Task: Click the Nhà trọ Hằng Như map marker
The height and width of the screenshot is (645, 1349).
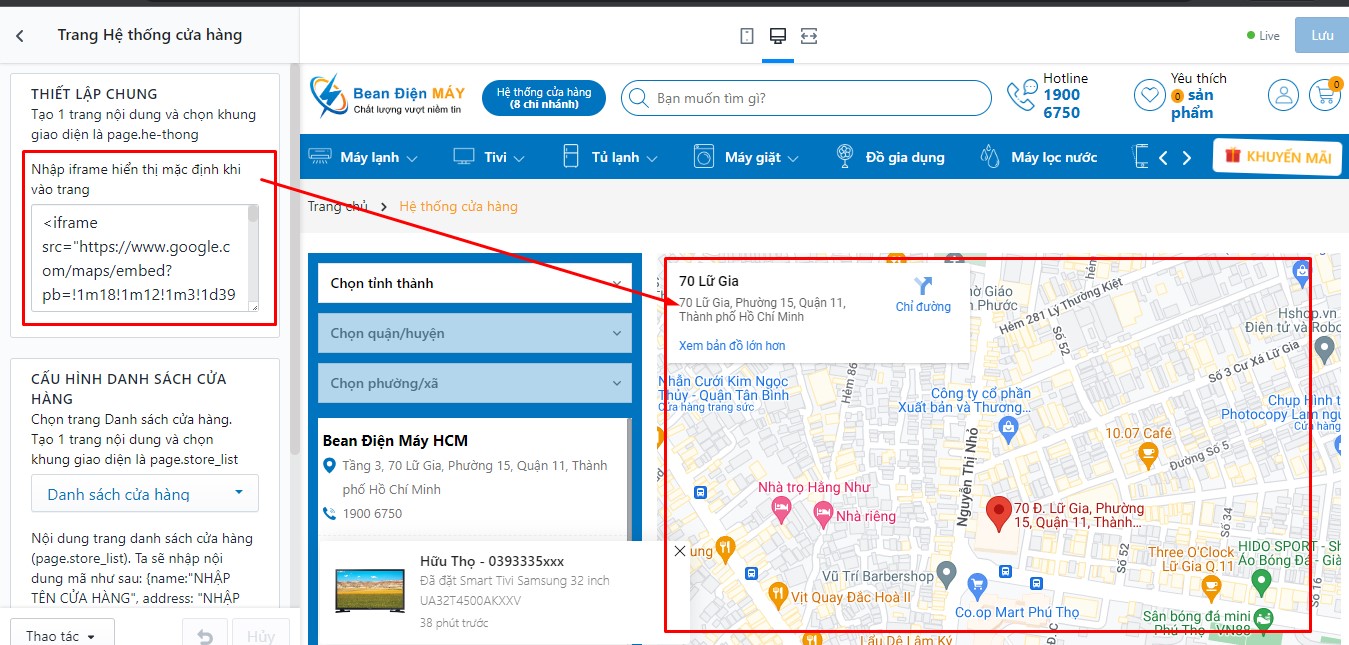Action: pyautogui.click(x=781, y=510)
